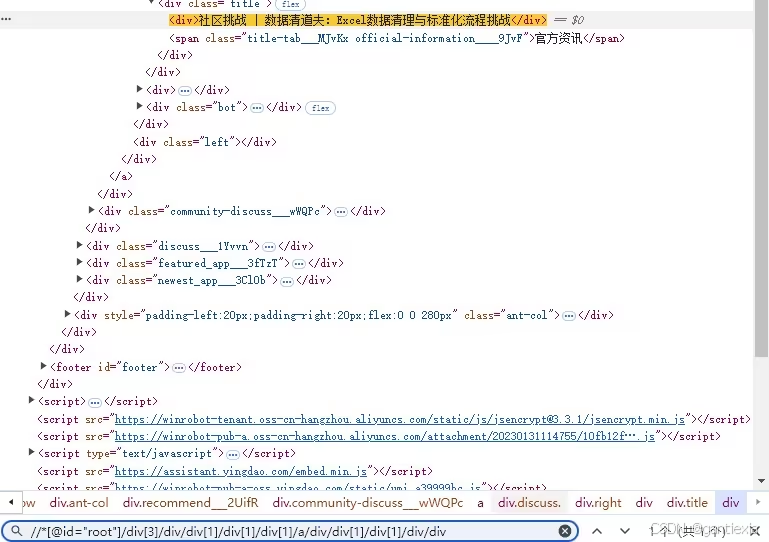Viewport: 769px width, 542px height.
Task: Expand ellipsis in newest_app div
Action: [287, 281]
